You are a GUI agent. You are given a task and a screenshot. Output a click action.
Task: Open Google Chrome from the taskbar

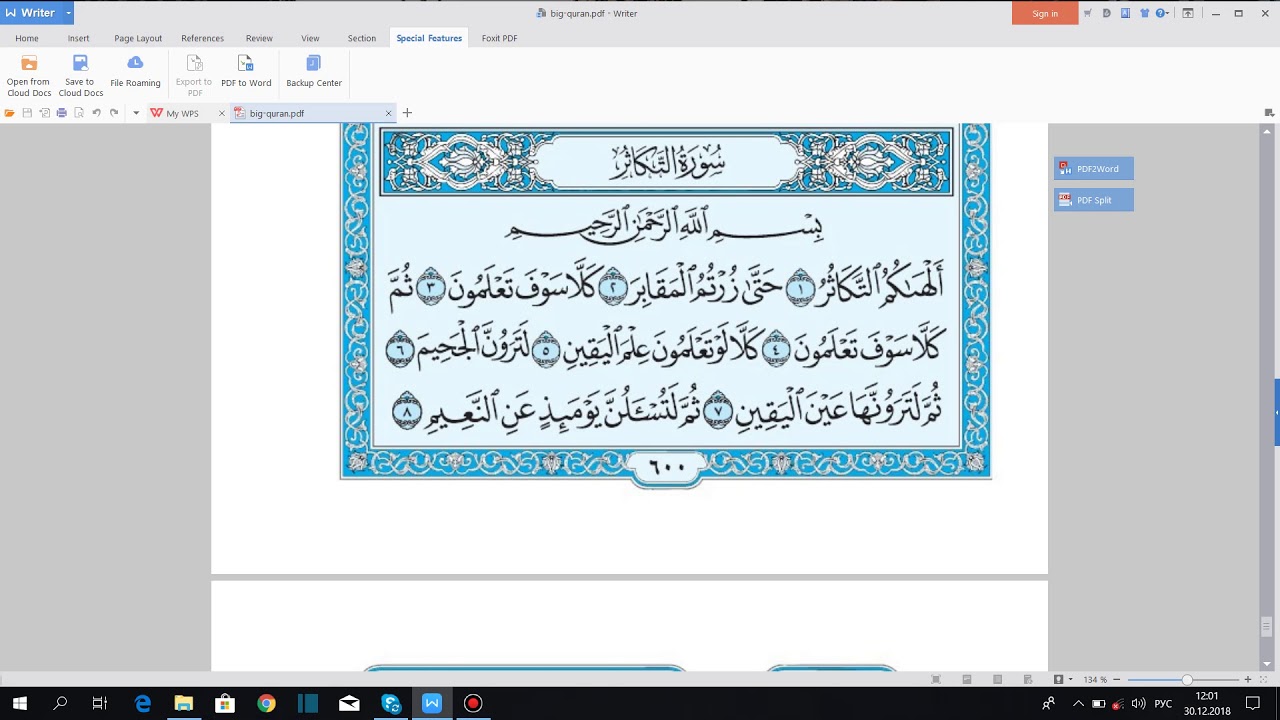(x=266, y=703)
